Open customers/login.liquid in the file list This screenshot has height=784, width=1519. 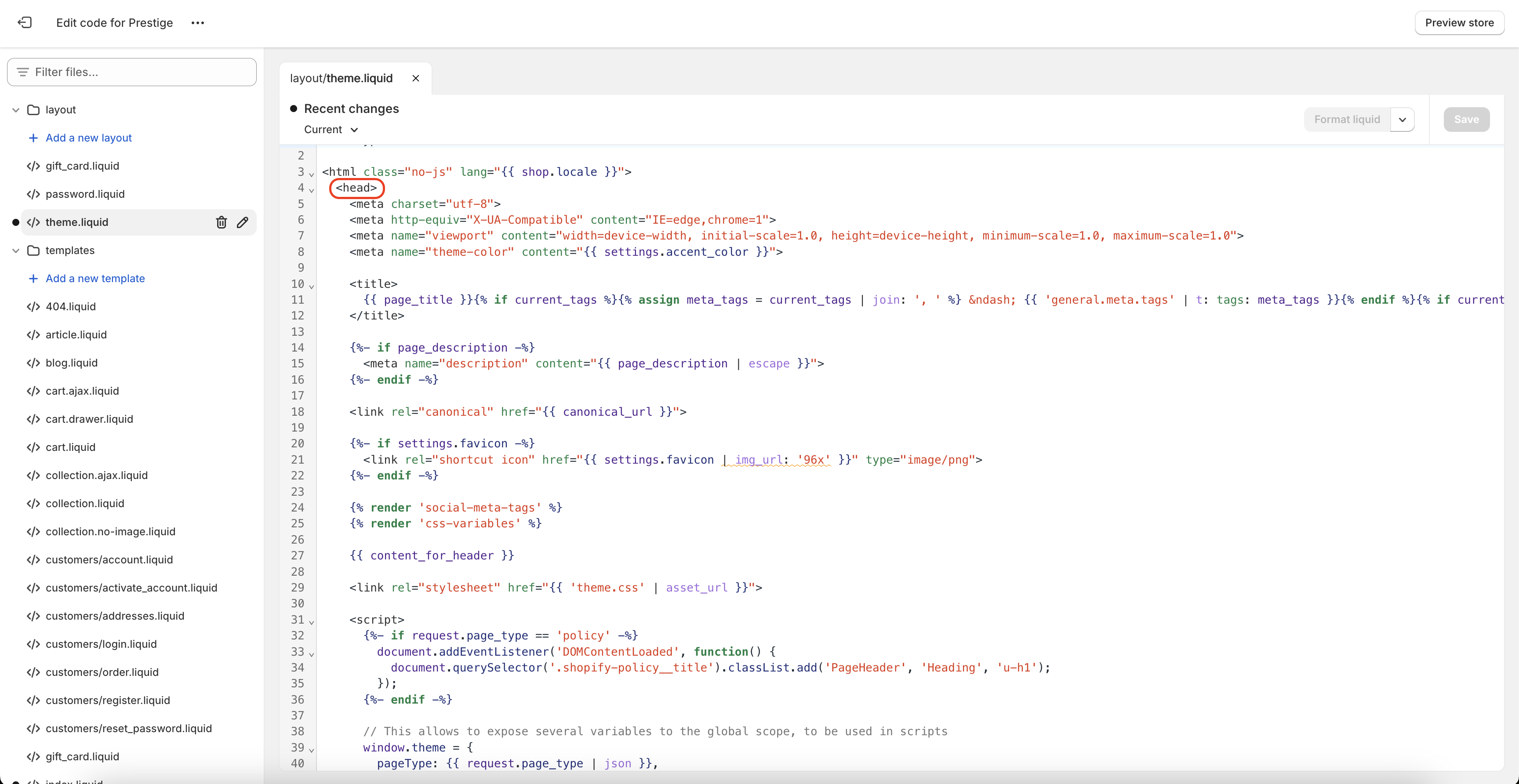pos(102,644)
